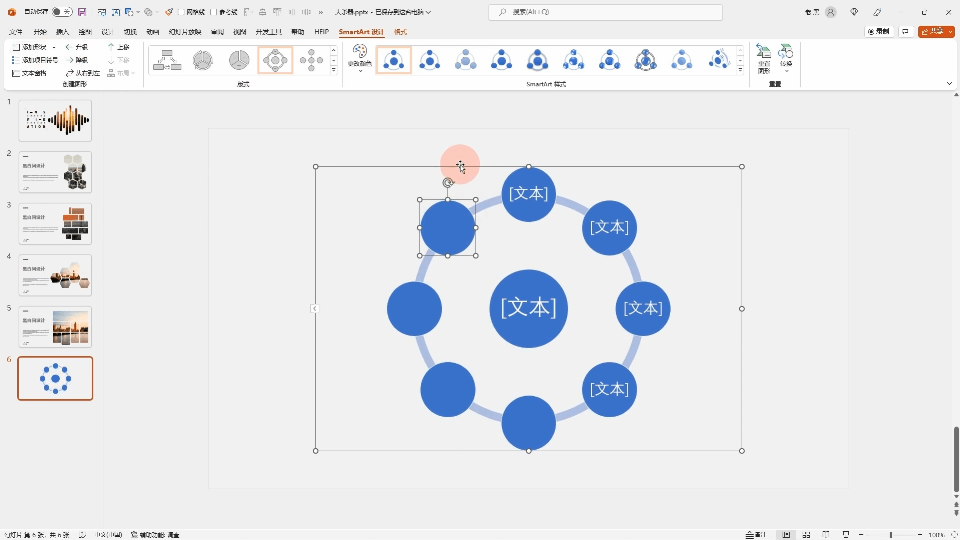The width and height of the screenshot is (960, 540).
Task: Toggle the AutoSave switch in title bar
Action: 61,12
